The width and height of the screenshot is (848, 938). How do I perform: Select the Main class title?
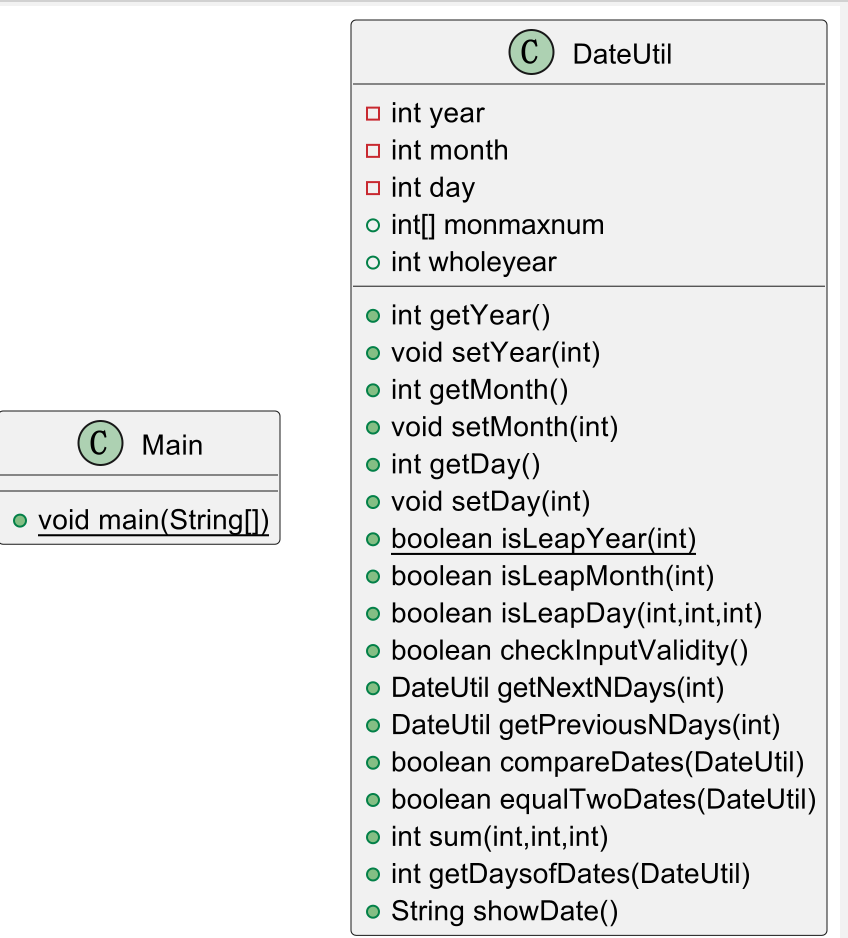[172, 445]
